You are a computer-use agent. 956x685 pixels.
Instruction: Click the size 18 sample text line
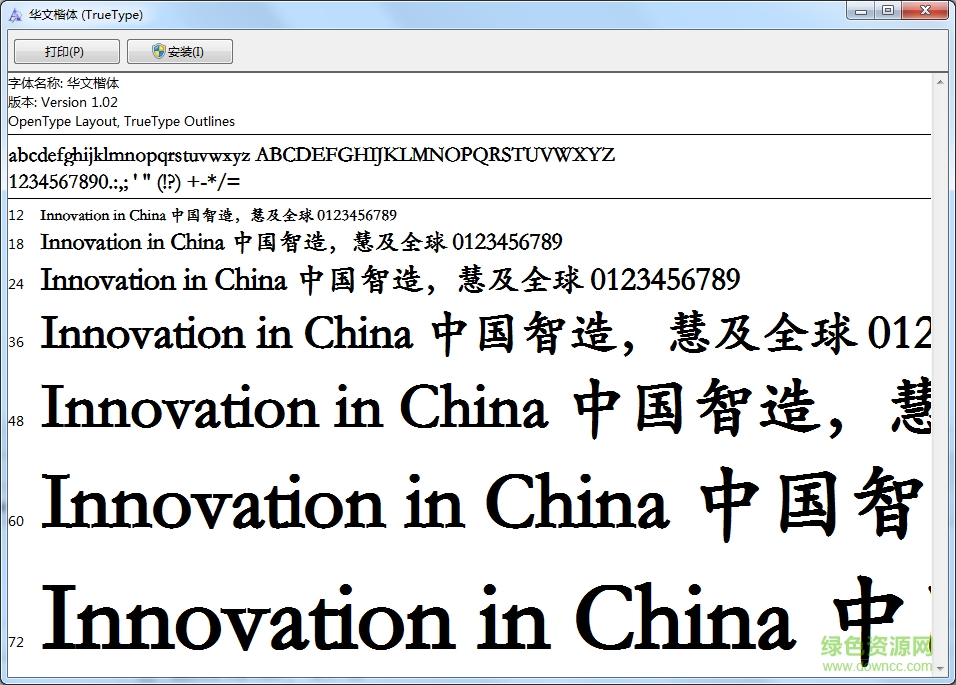pos(301,243)
